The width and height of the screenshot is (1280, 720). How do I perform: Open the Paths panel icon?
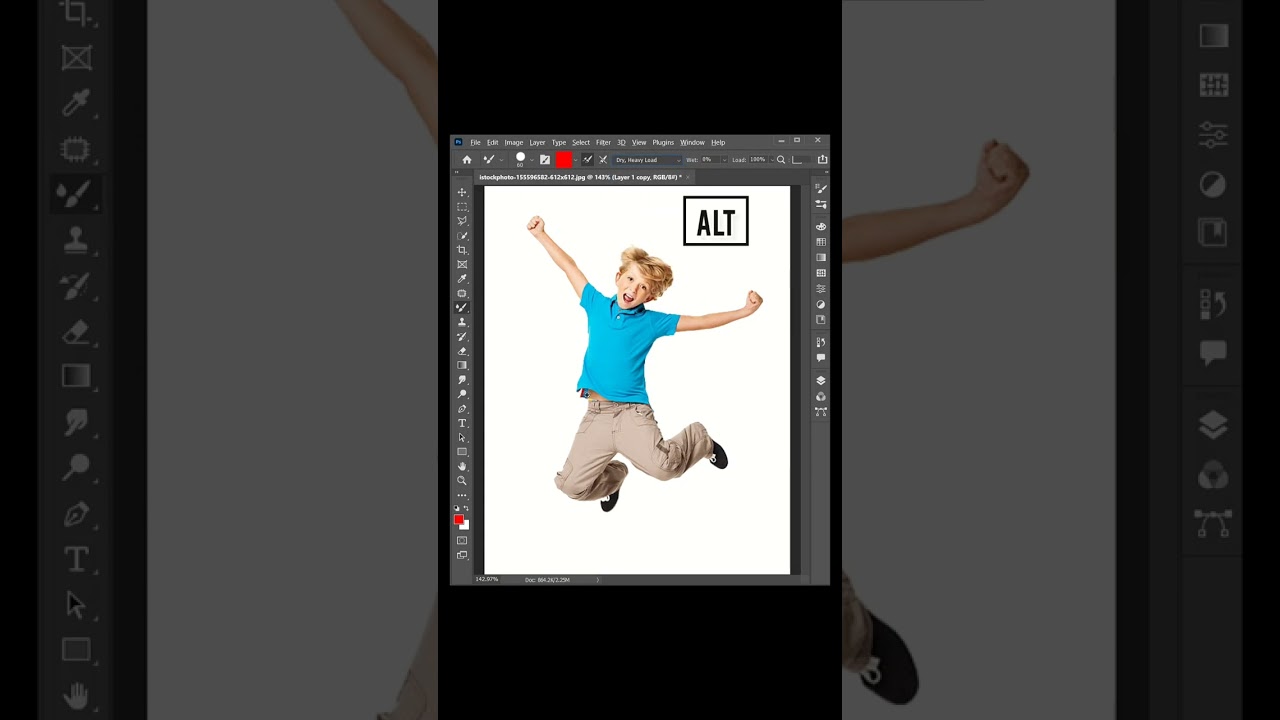821,411
